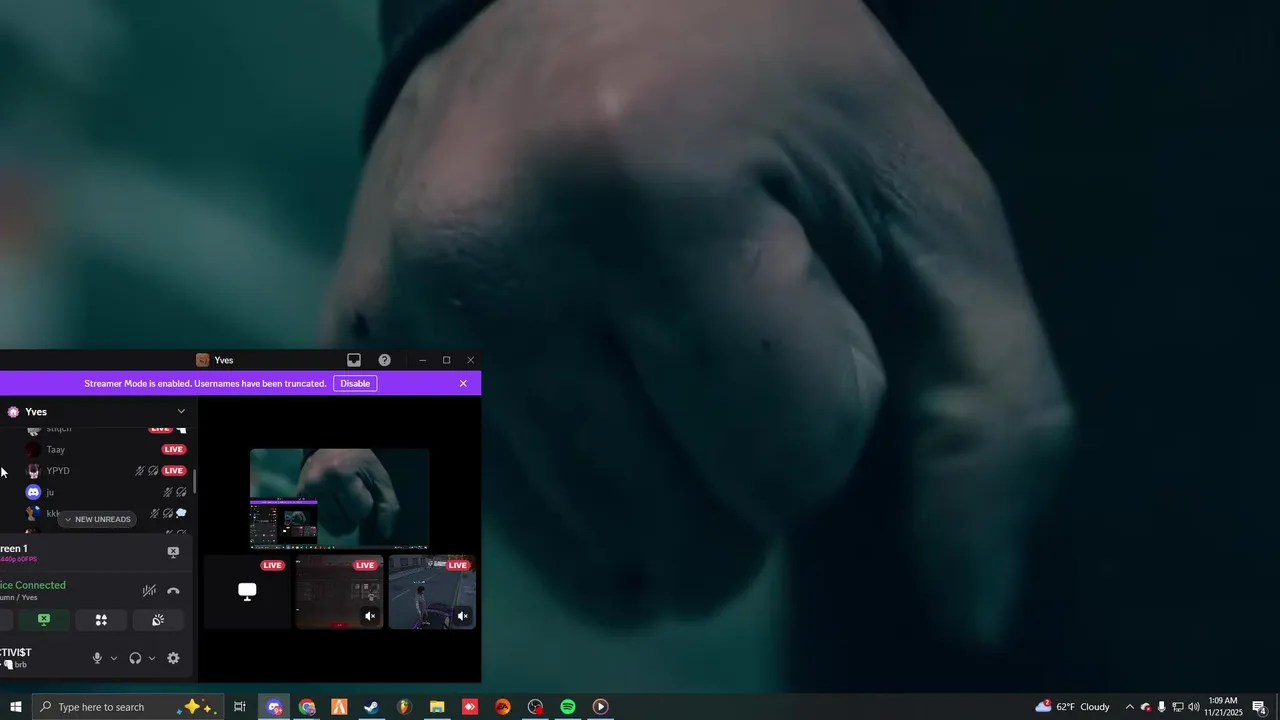
Task: Toggle noise suppression icon
Action: (x=149, y=591)
